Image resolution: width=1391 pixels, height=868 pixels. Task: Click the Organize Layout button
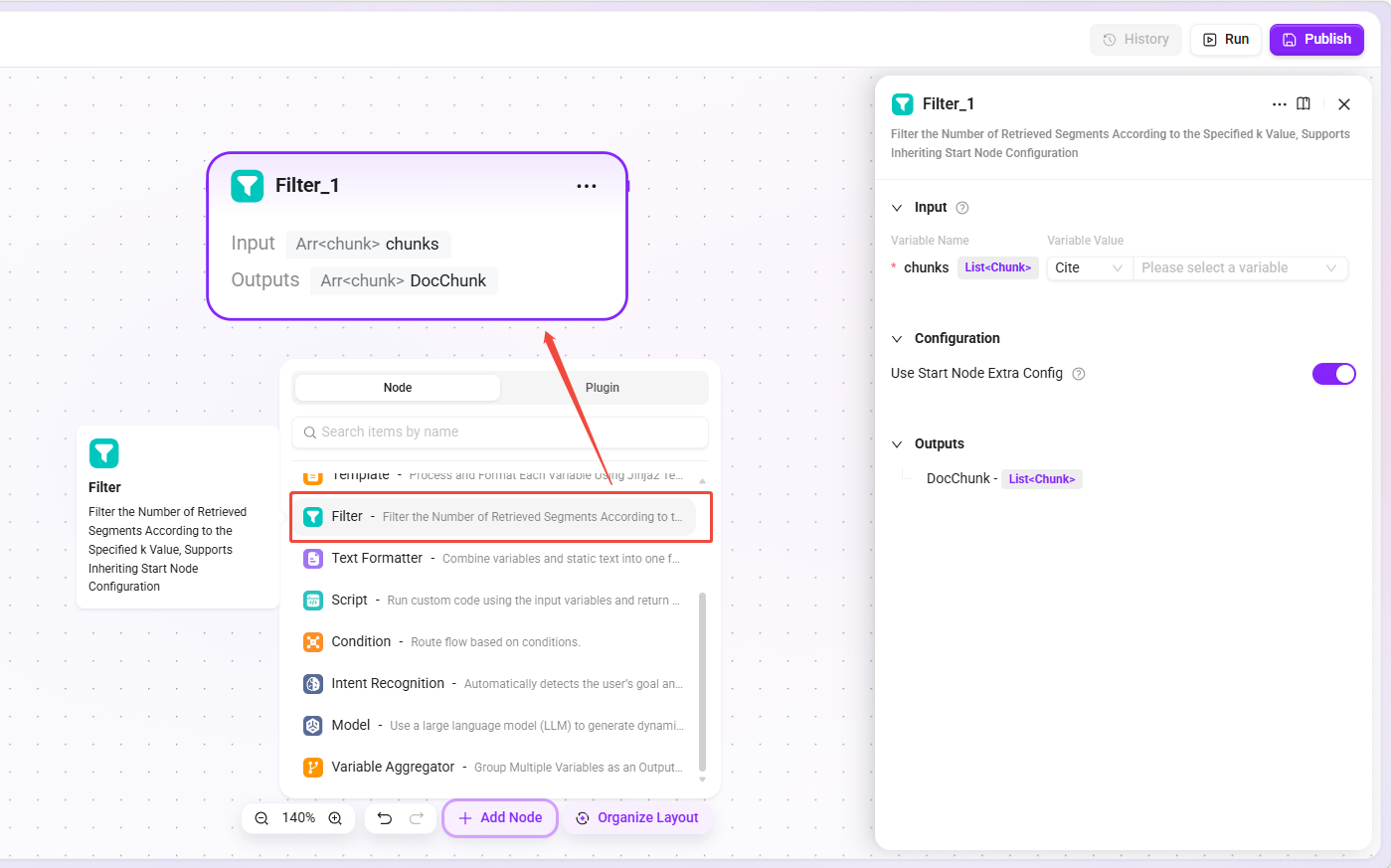point(637,818)
